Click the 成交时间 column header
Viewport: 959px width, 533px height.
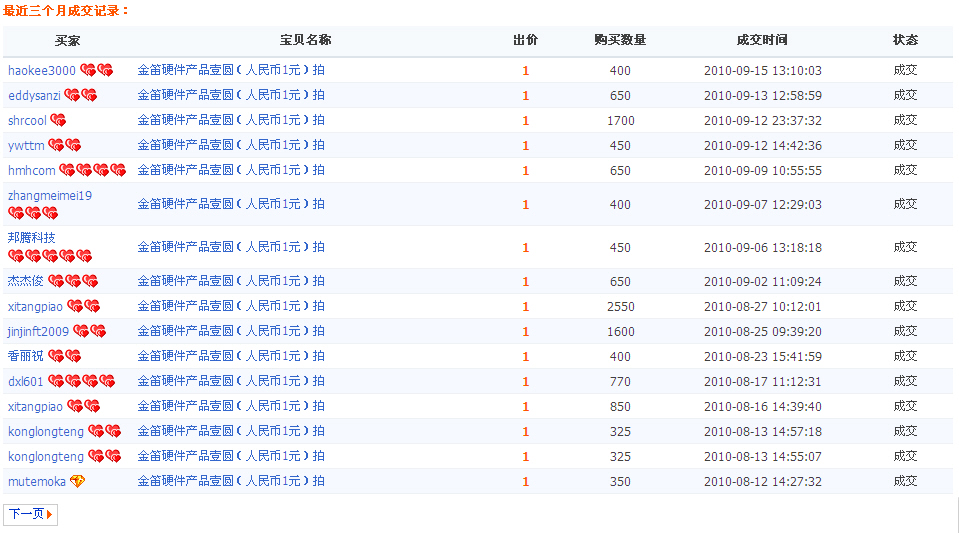tap(762, 40)
